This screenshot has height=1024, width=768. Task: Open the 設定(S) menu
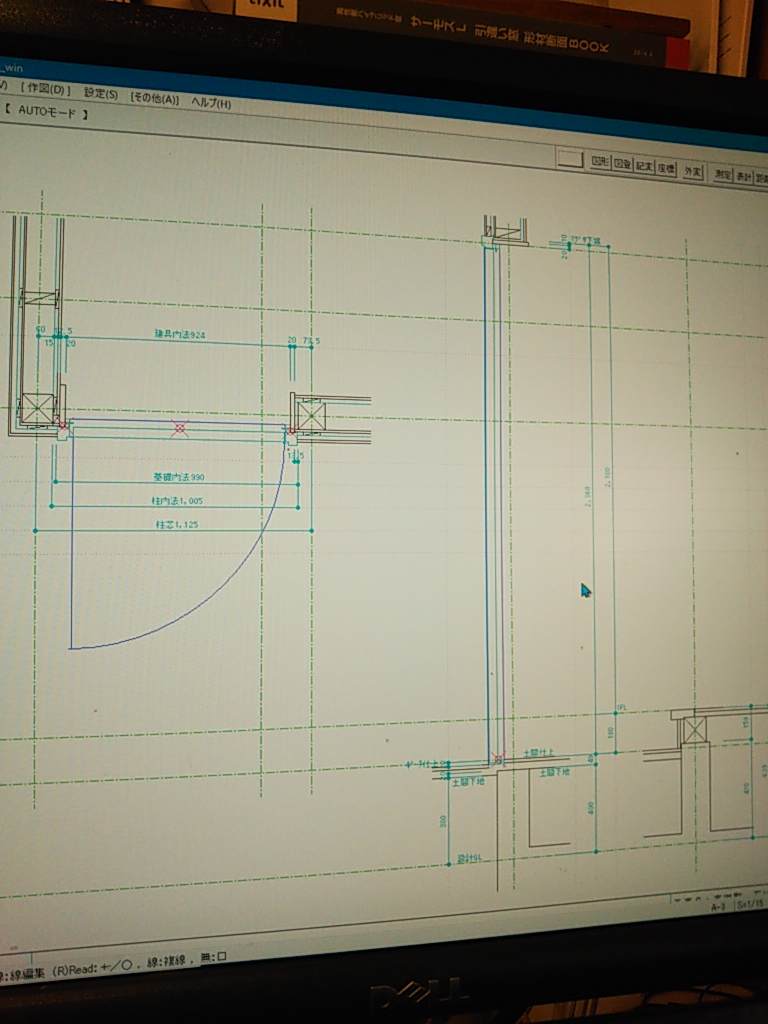point(101,93)
